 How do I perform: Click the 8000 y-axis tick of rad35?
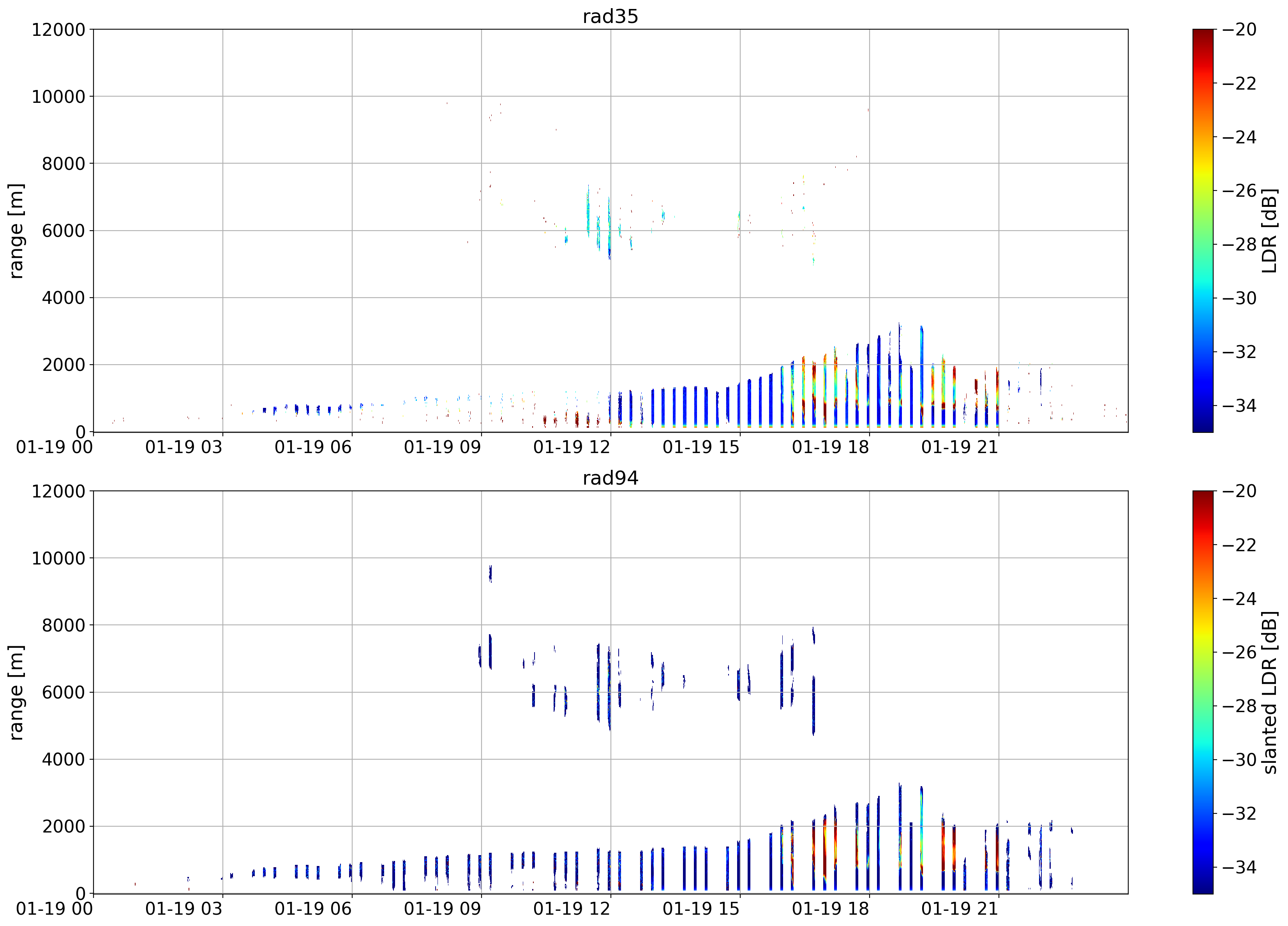(63, 164)
